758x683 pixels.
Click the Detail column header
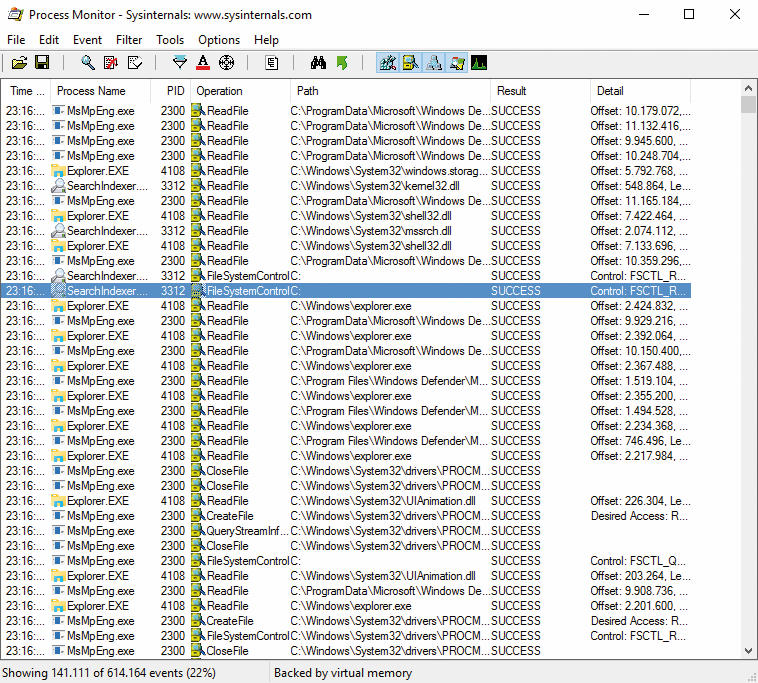click(640, 91)
